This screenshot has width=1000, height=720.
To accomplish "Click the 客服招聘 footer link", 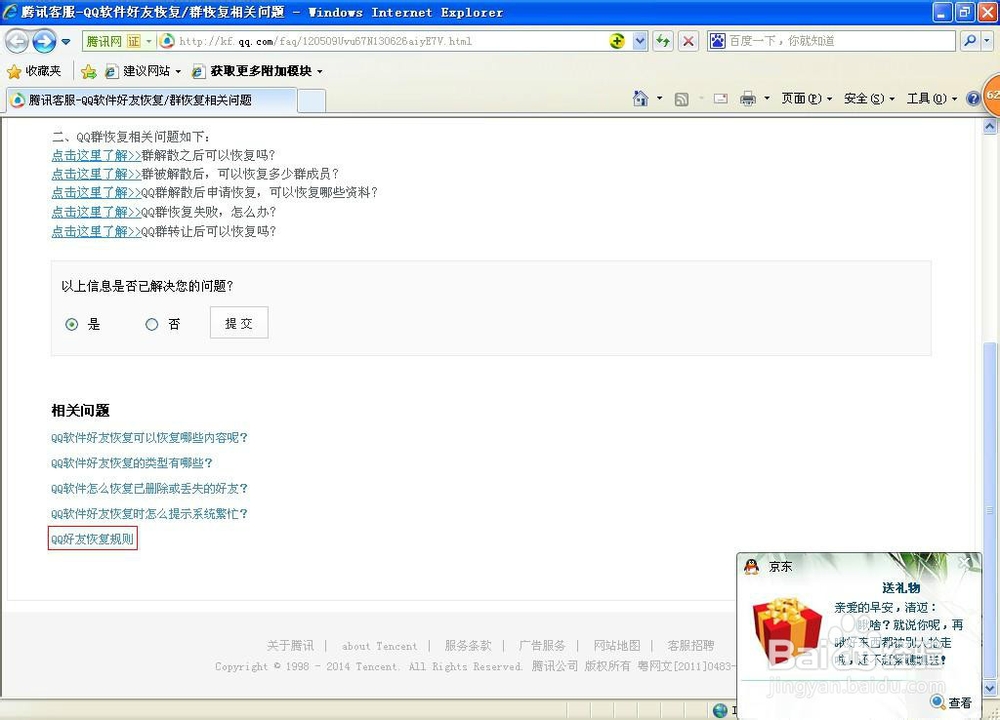I will [x=691, y=645].
